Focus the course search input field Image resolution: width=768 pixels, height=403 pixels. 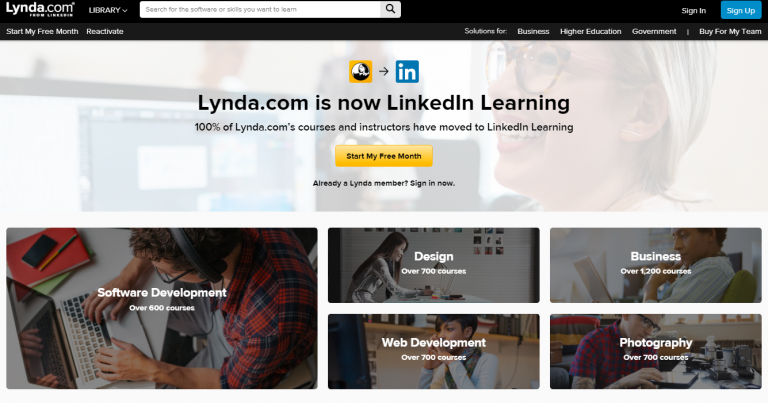tap(260, 9)
